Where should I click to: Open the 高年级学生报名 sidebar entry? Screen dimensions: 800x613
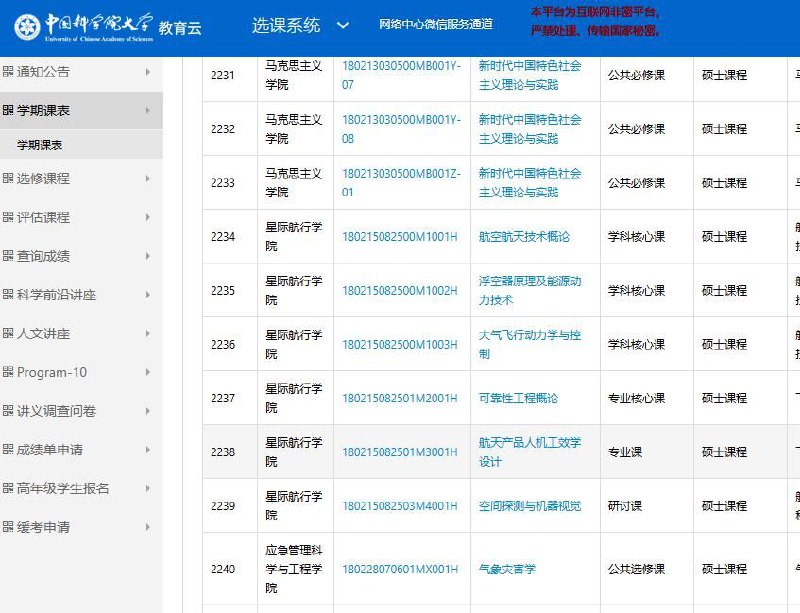click(x=62, y=488)
